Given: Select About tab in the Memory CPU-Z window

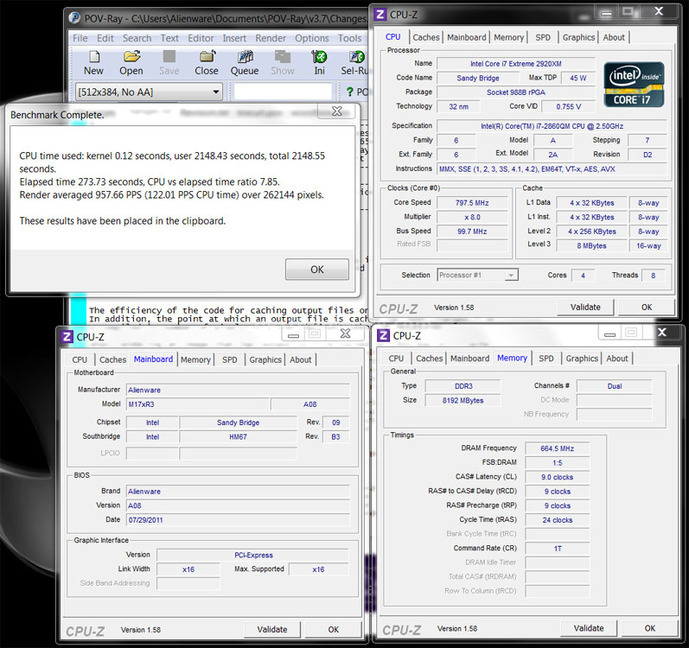Looking at the screenshot, I should tap(617, 358).
